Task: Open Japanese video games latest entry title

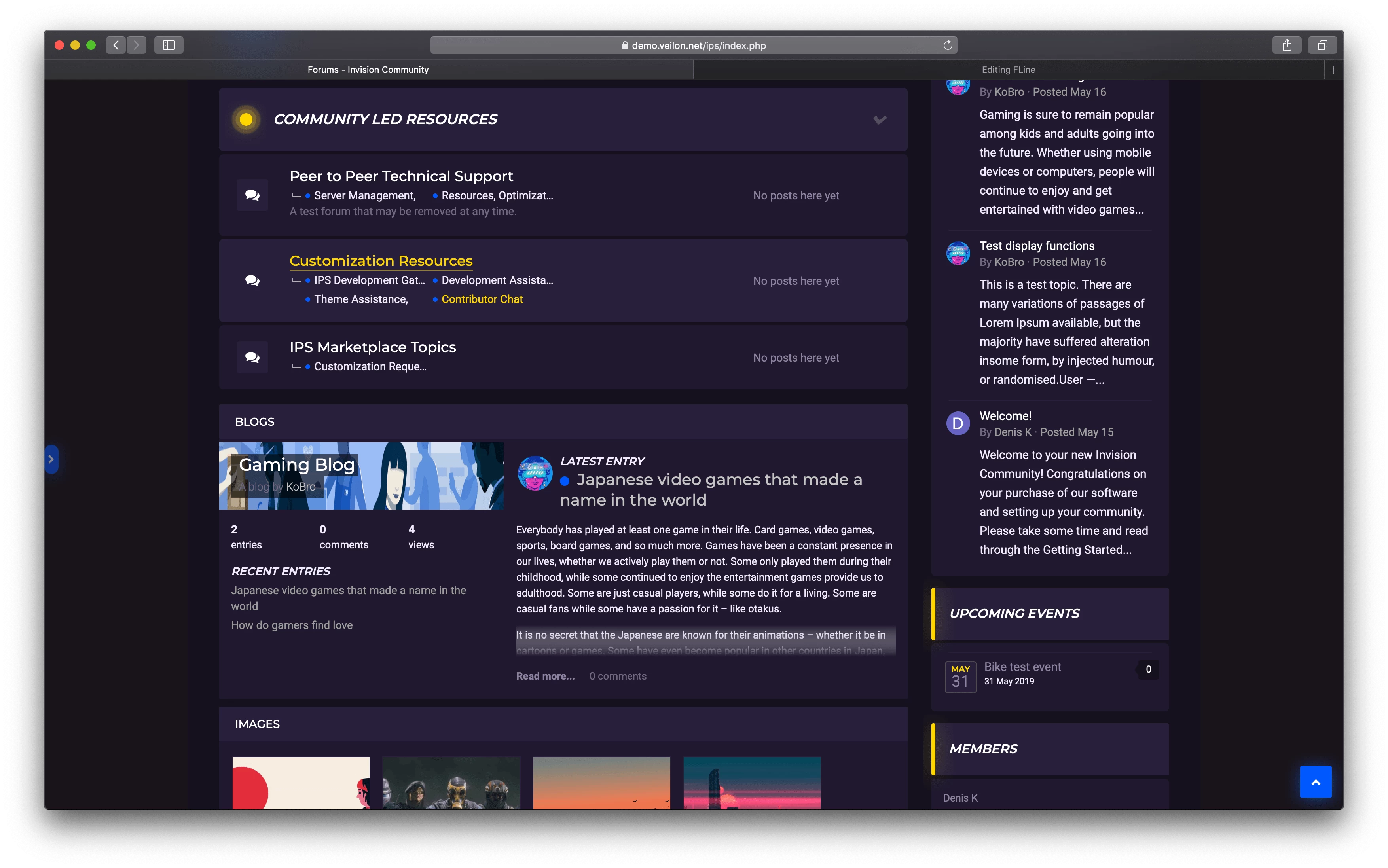Action: pyautogui.click(x=711, y=490)
